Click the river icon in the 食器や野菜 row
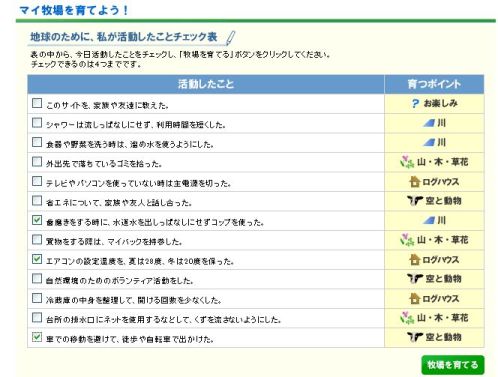The height and width of the screenshot is (377, 498). (429, 142)
